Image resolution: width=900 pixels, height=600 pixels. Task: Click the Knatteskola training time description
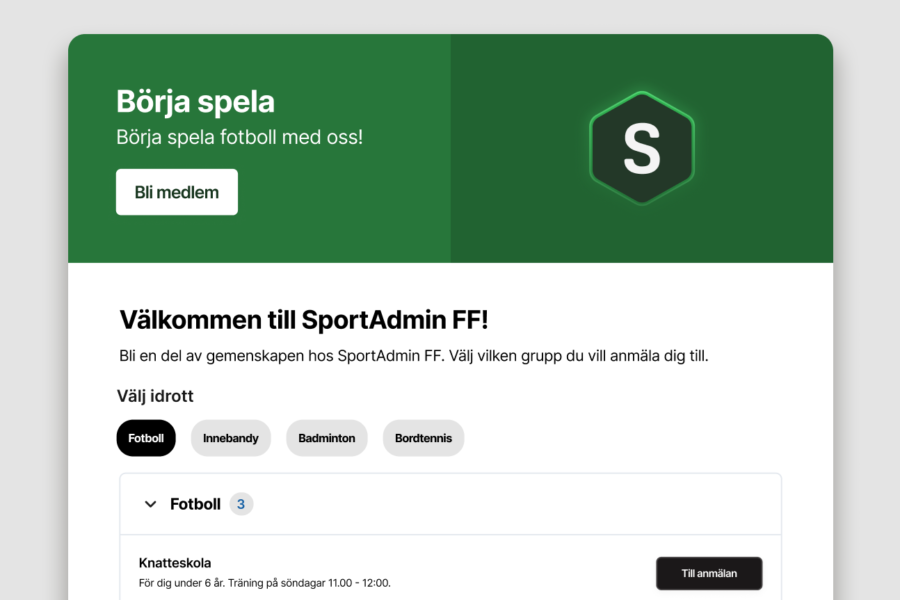tap(264, 583)
